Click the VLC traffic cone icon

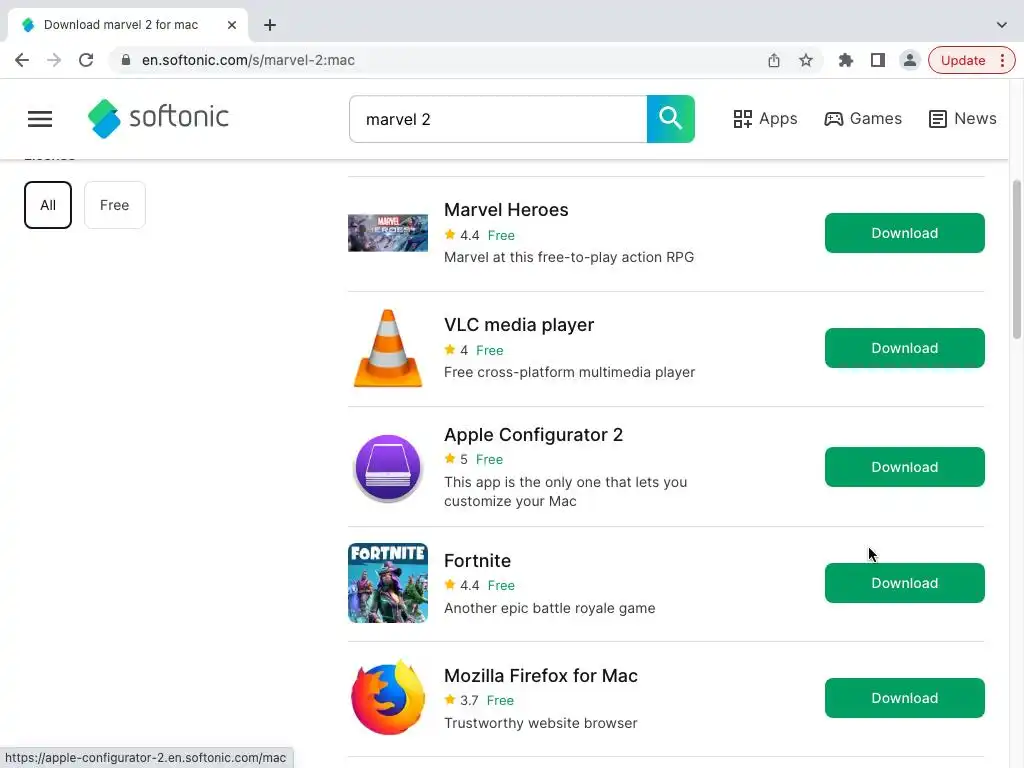(x=388, y=348)
